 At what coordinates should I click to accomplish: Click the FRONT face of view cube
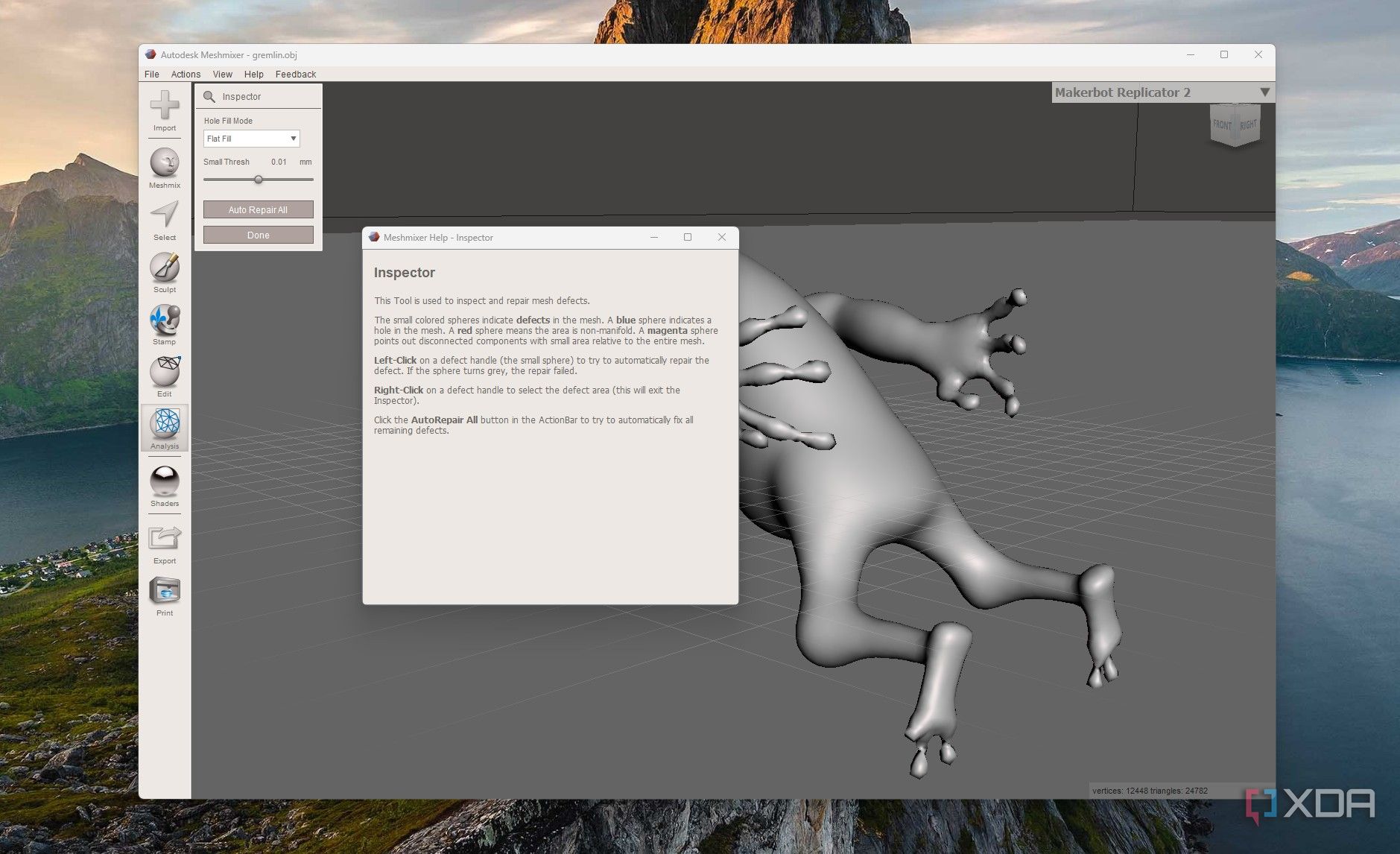click(1222, 124)
